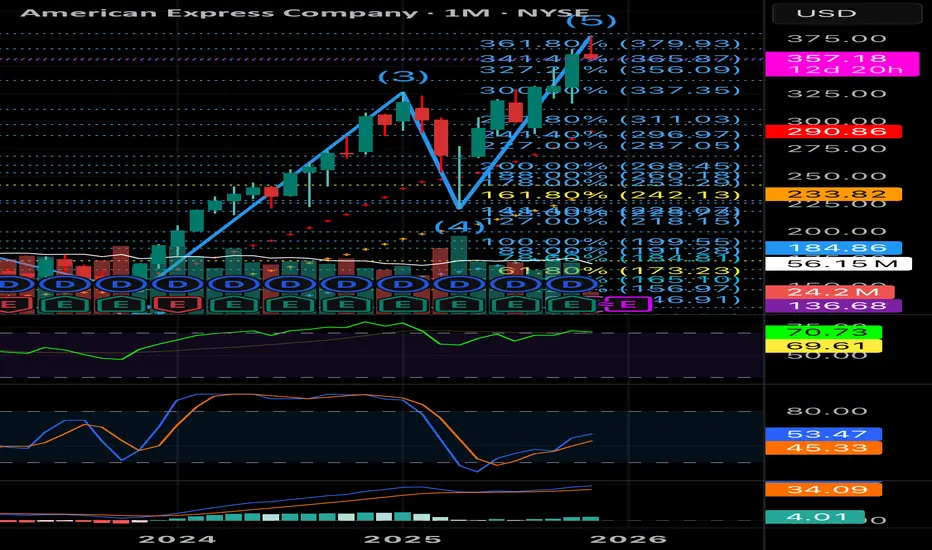Click the orange 34.09 MACD value label
The width and height of the screenshot is (932, 550).
[823, 490]
